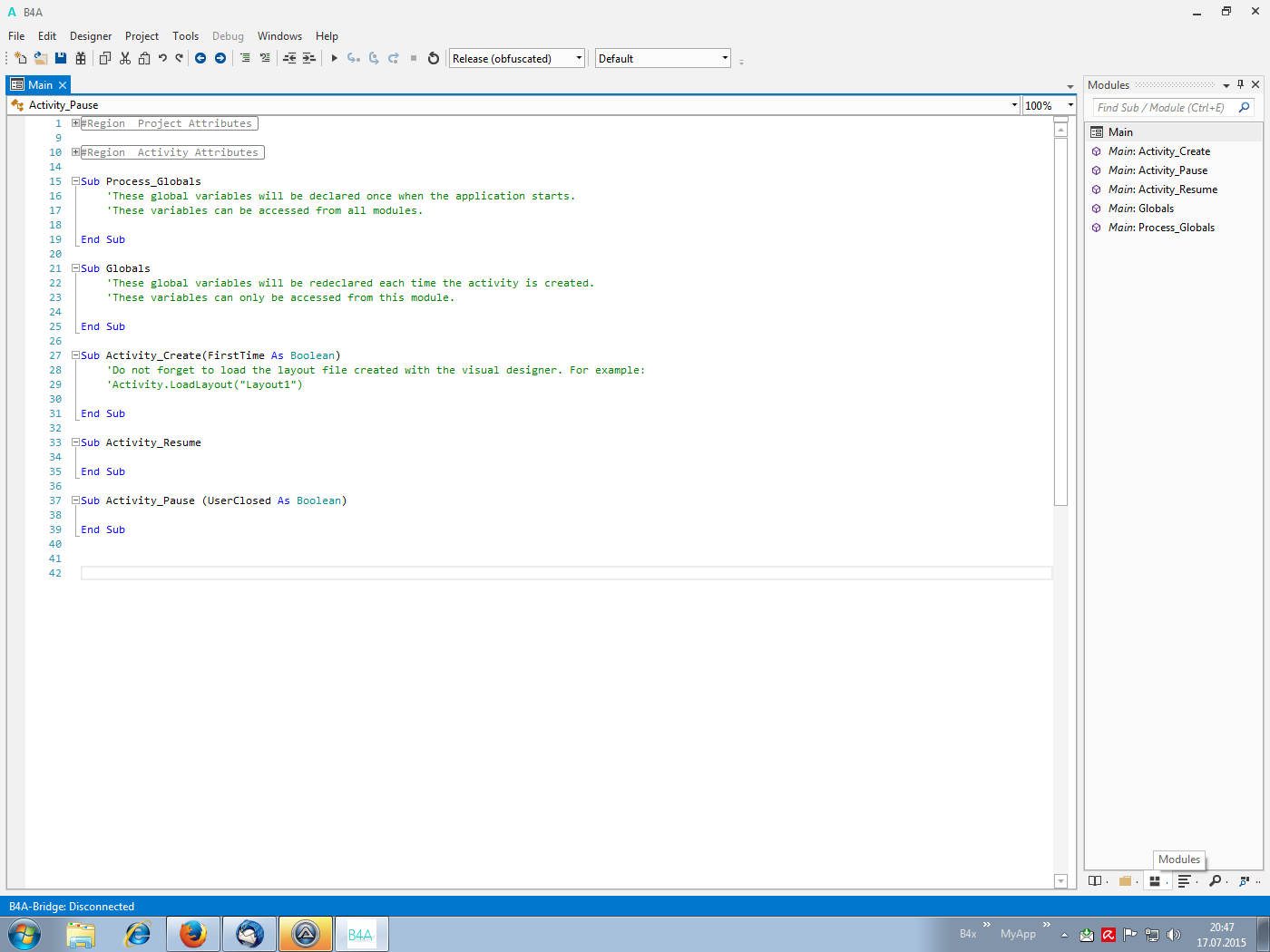
Task: Open the Files folder tab icon
Action: [1125, 880]
